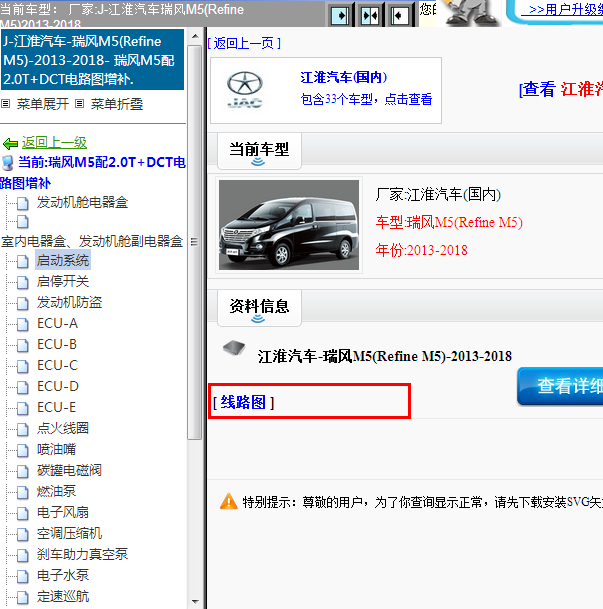Click the sidebar vertical scrollbar thumb
The height and width of the screenshot is (609, 603).
(x=195, y=242)
